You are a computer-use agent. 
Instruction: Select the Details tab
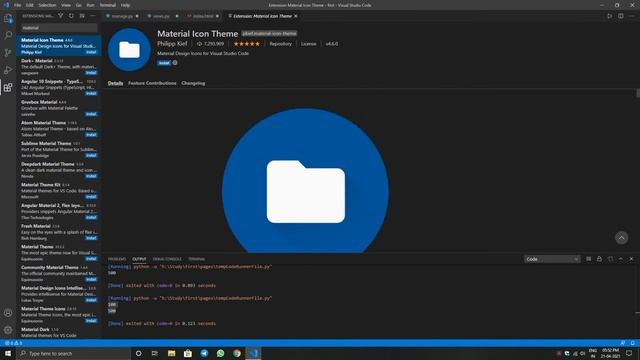pyautogui.click(x=116, y=83)
